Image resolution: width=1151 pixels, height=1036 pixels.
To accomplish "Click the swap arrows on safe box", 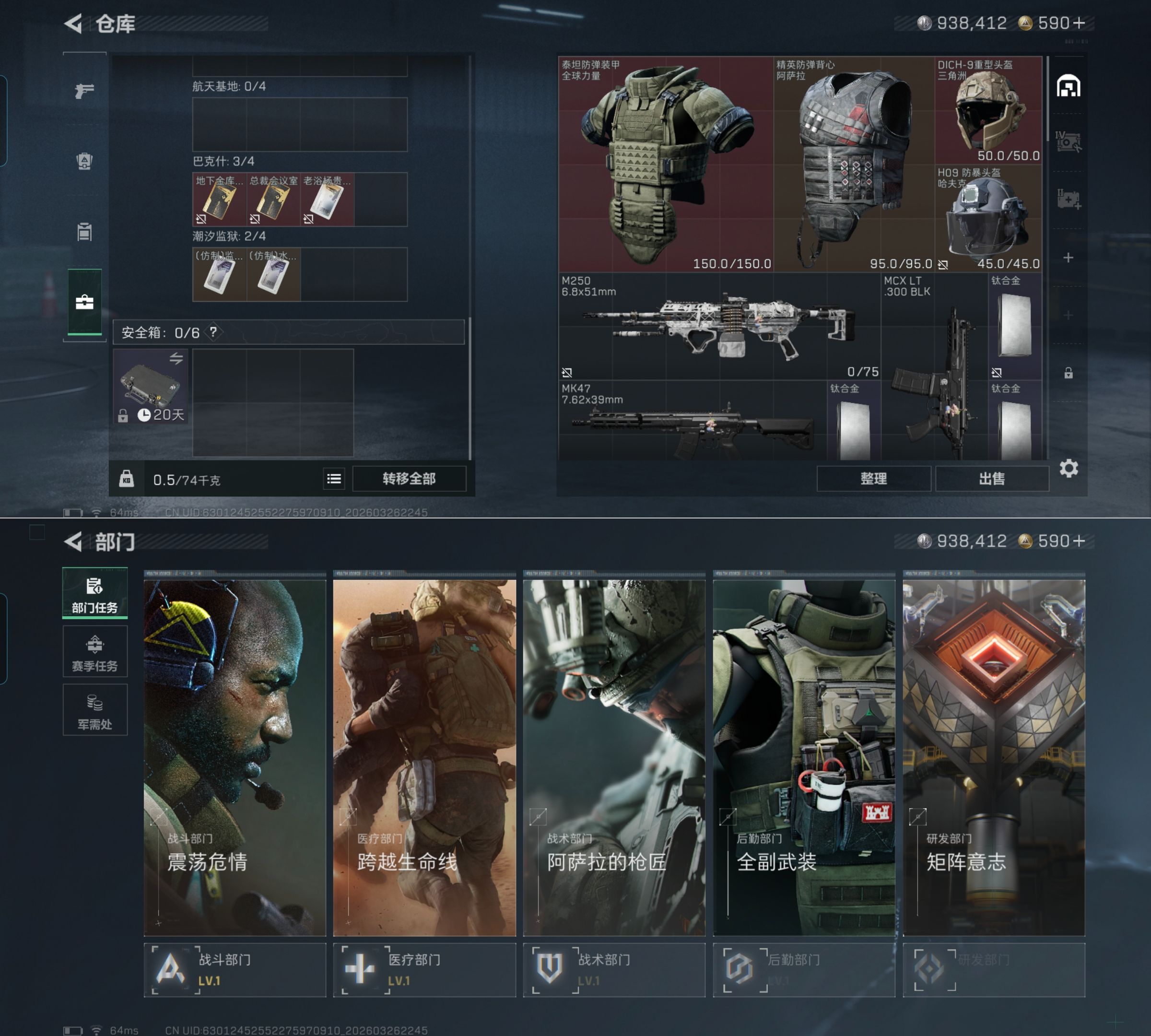I will [x=176, y=359].
